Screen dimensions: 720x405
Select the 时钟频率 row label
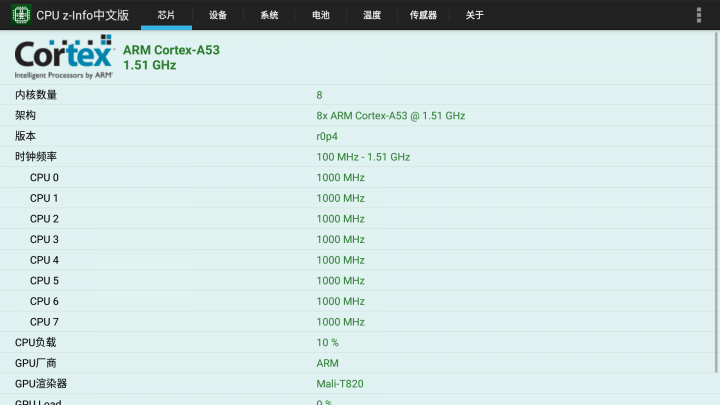tap(36, 157)
